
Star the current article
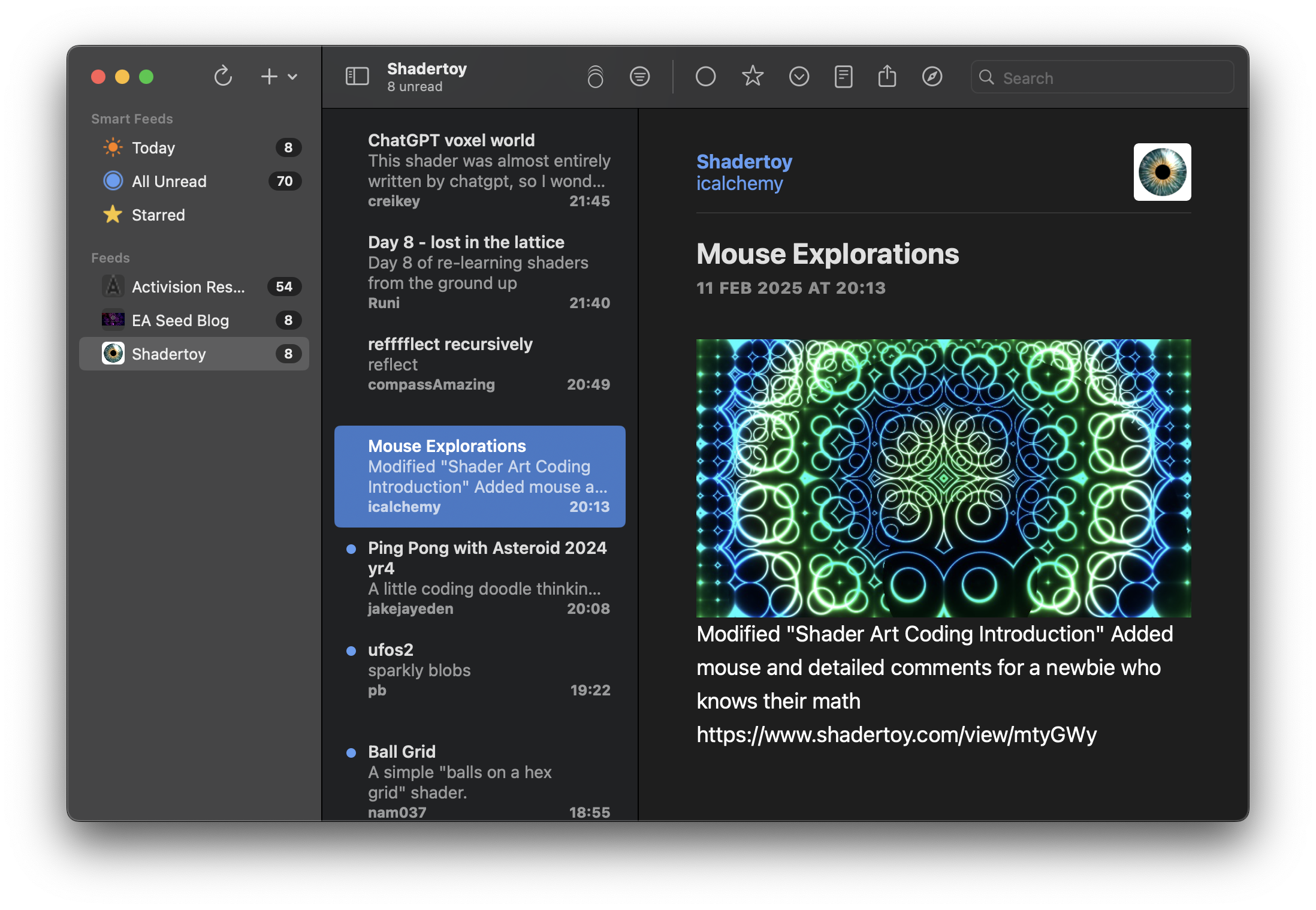(x=752, y=76)
